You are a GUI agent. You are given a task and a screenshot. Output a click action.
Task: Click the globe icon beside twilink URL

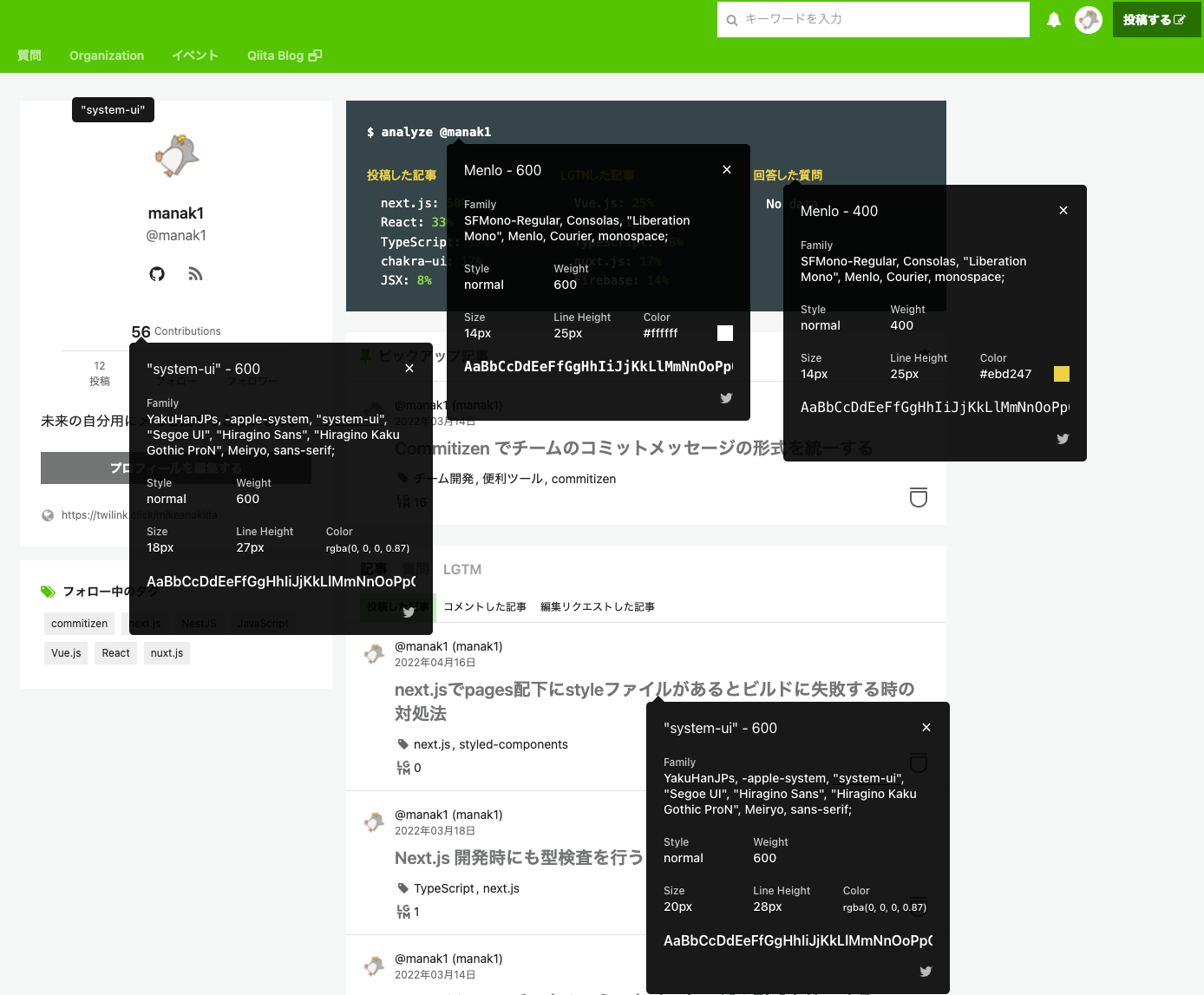click(x=48, y=515)
